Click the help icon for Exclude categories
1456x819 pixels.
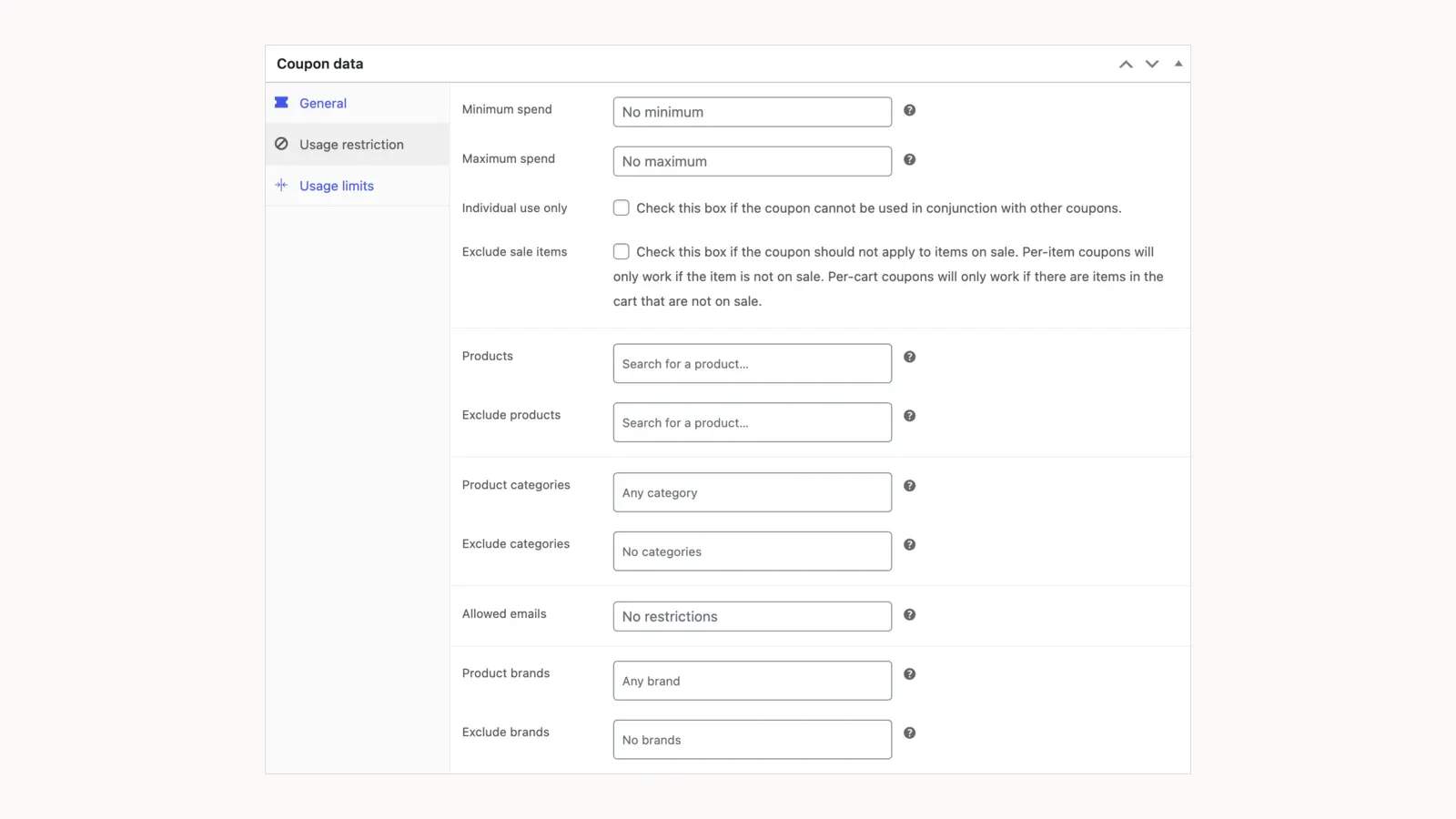click(x=909, y=544)
